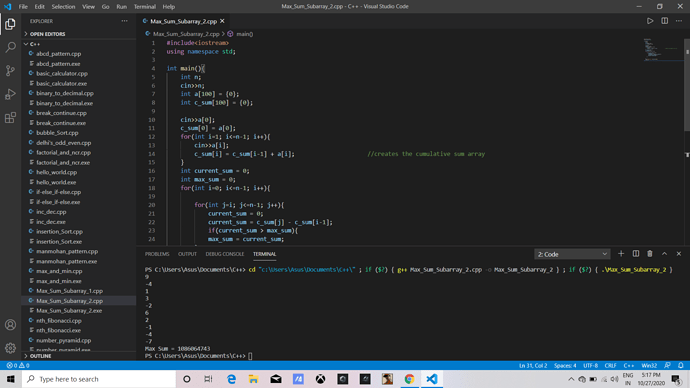Change indentation via 'Spaces: 4'
The height and width of the screenshot is (388, 690).
point(565,365)
